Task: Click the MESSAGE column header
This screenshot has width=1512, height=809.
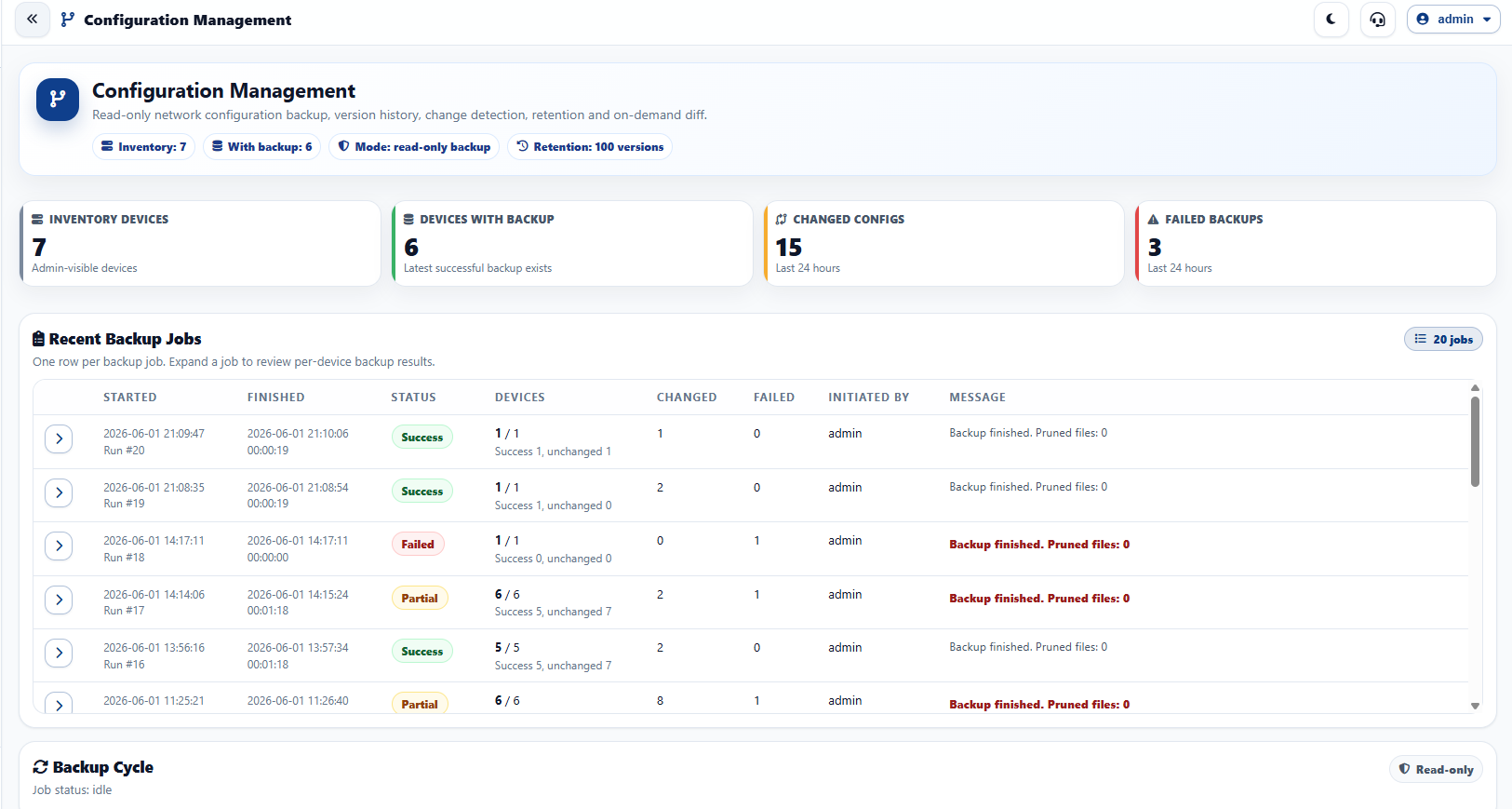Action: point(978,398)
